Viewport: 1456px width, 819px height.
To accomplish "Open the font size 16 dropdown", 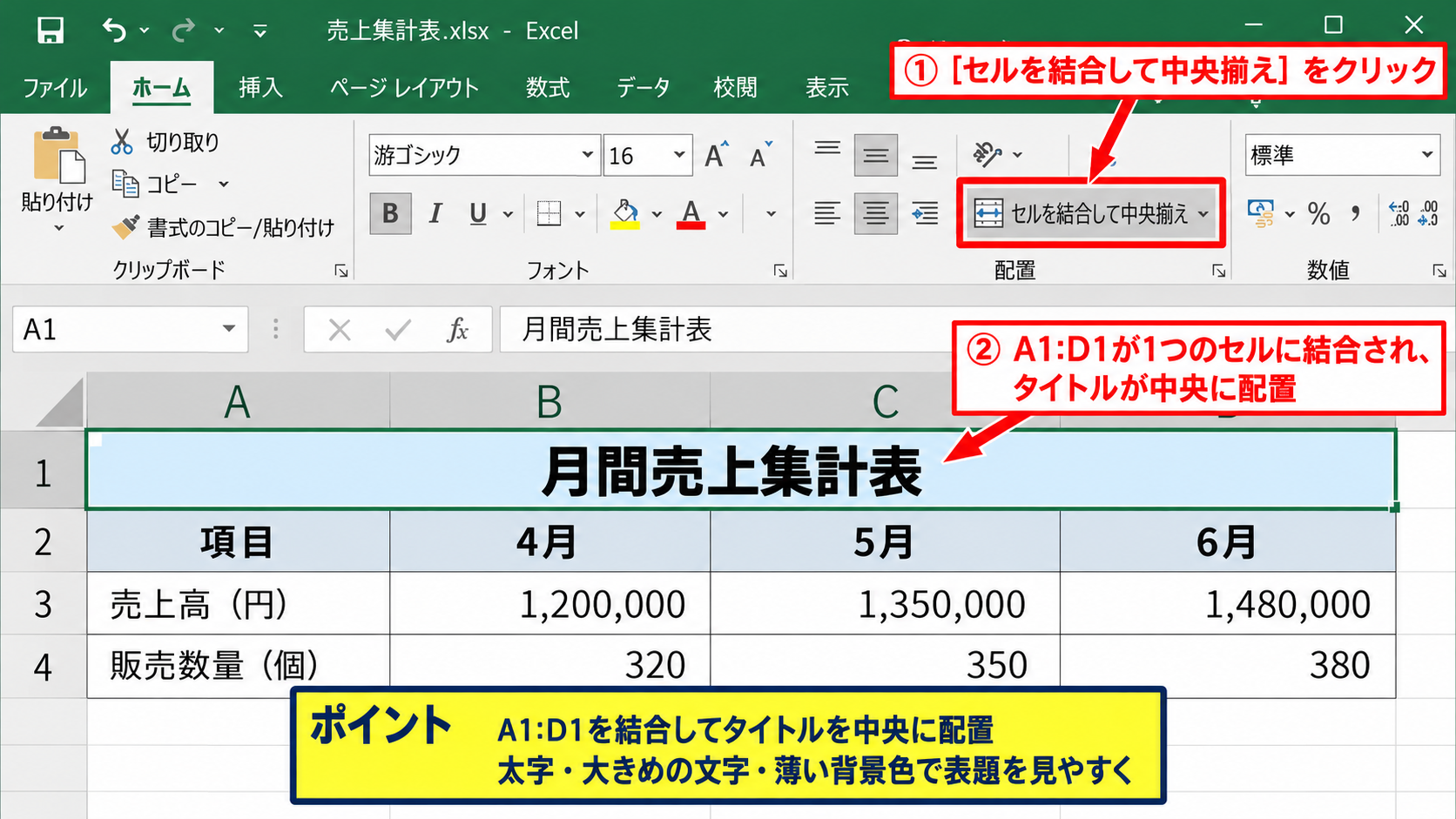I will (679, 155).
